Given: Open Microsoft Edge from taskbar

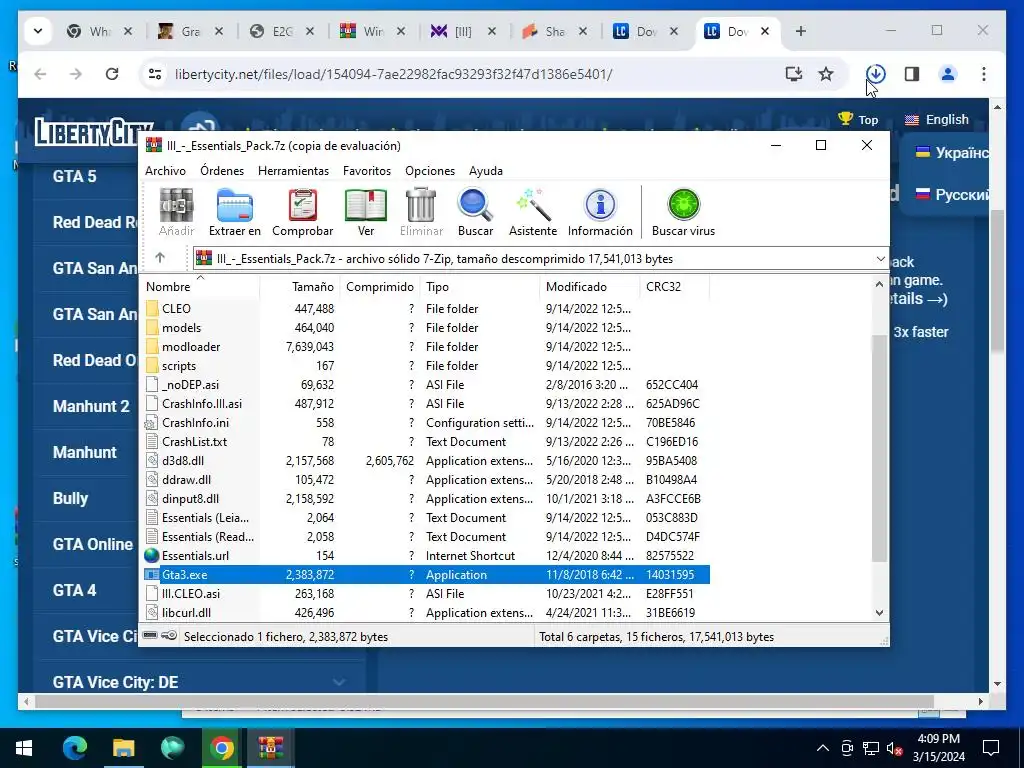Looking at the screenshot, I should point(74,748).
